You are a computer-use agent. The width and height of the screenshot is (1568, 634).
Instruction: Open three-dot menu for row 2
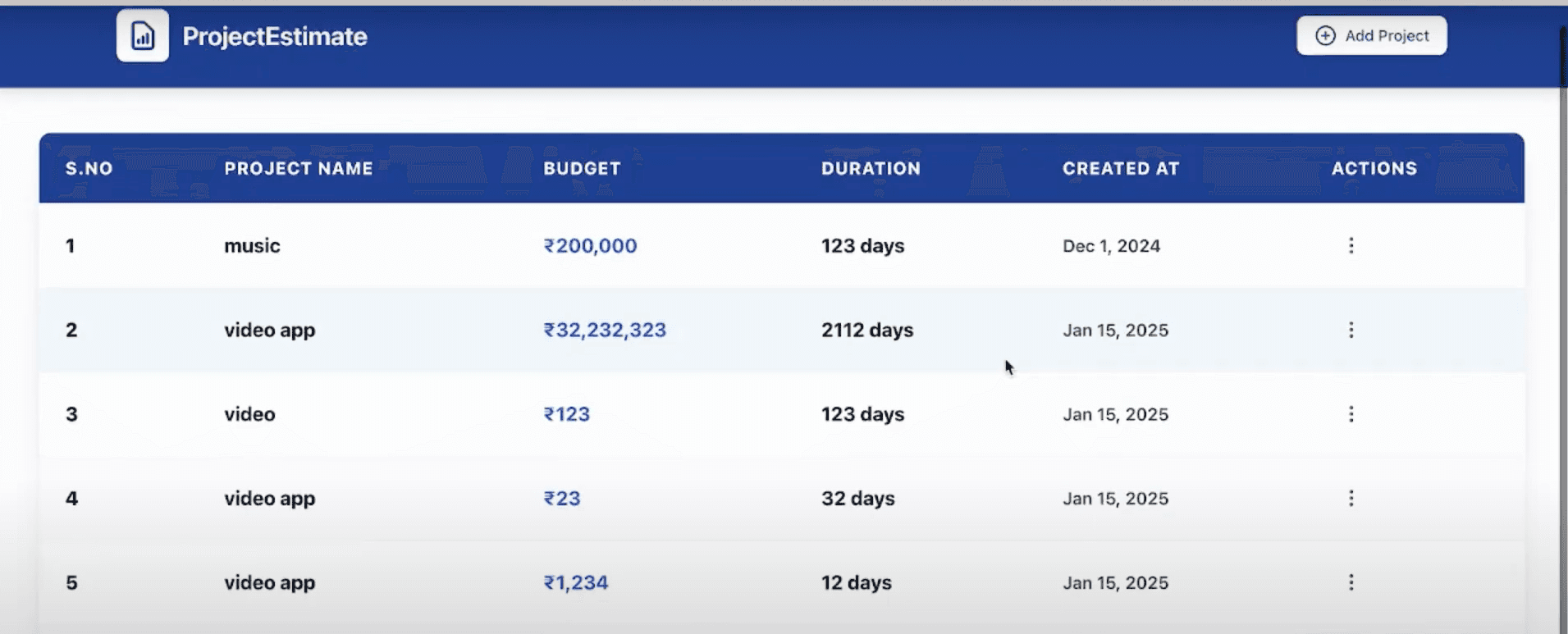click(1351, 330)
